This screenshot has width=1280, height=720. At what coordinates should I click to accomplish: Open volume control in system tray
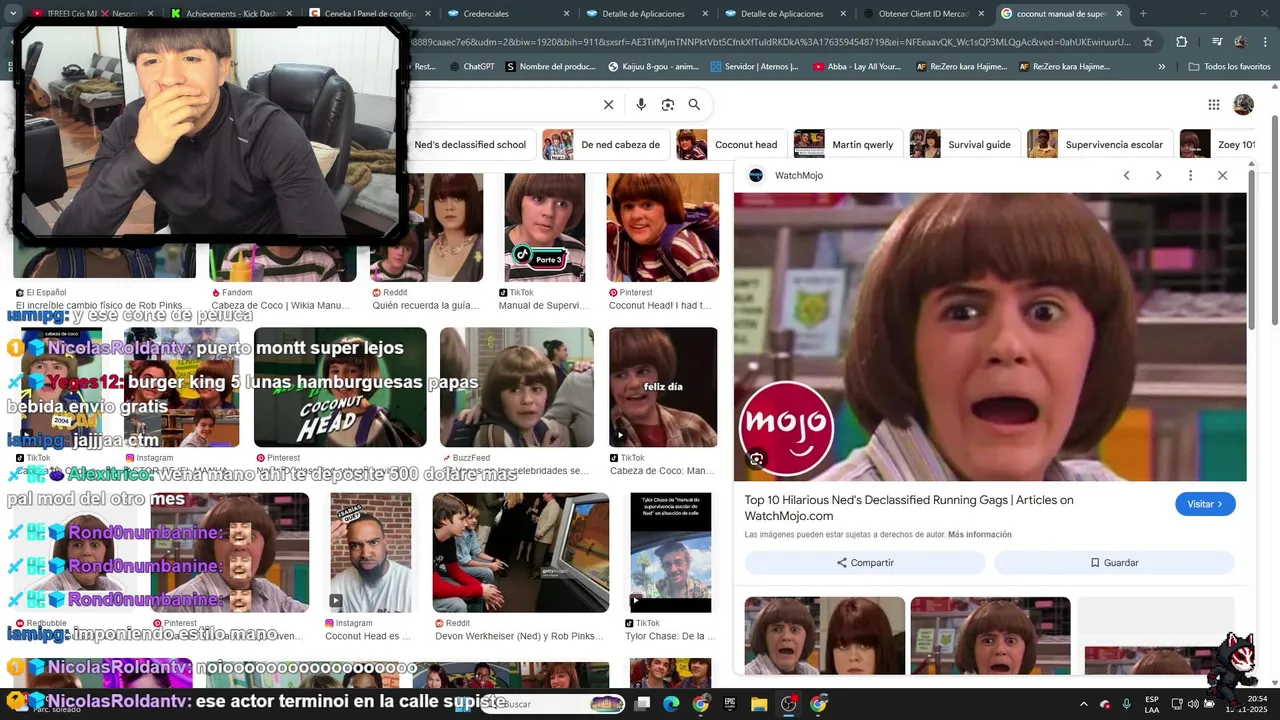tap(1192, 704)
